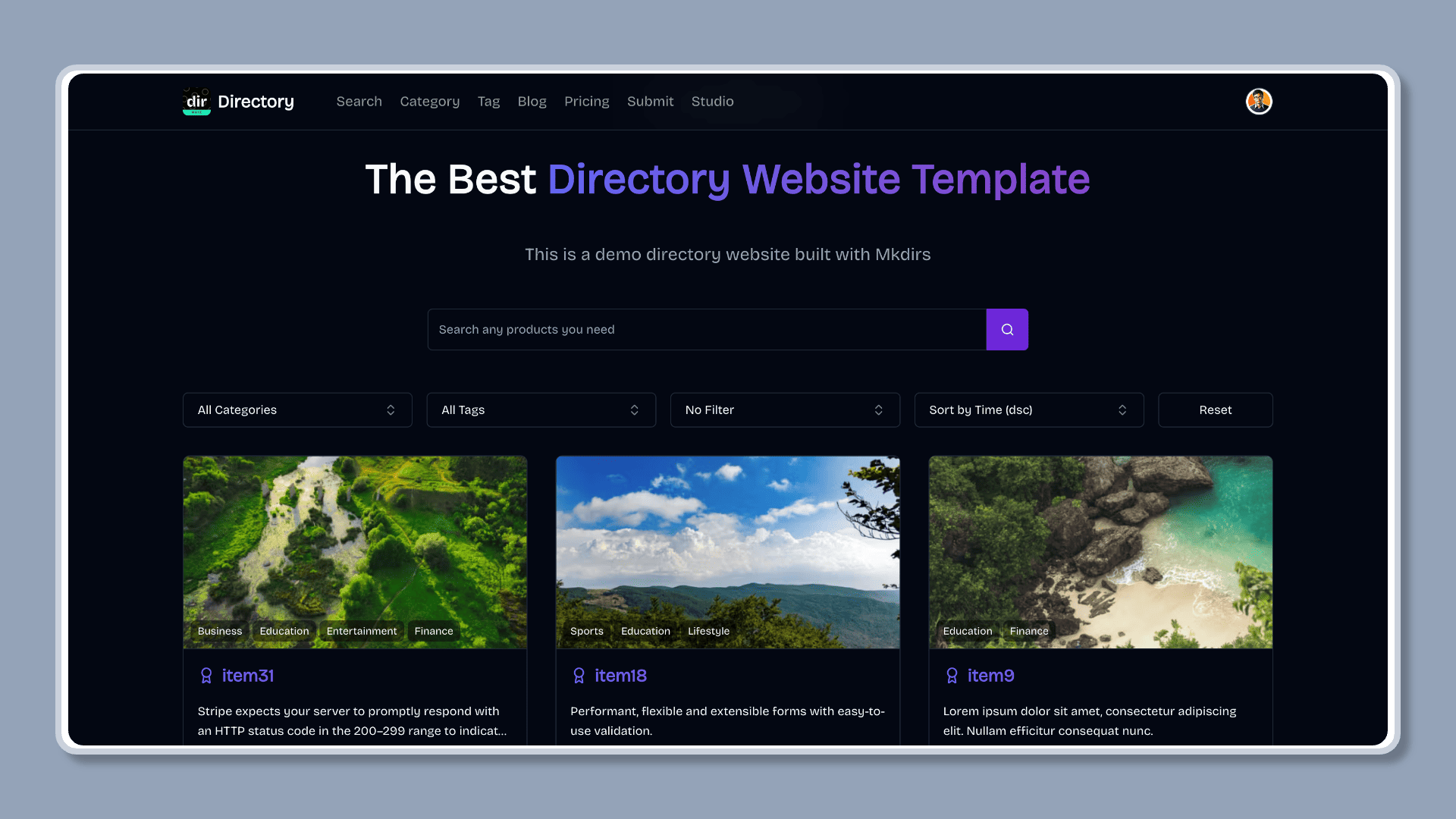Click the item9 bookmark icon
1456x819 pixels.
click(951, 676)
